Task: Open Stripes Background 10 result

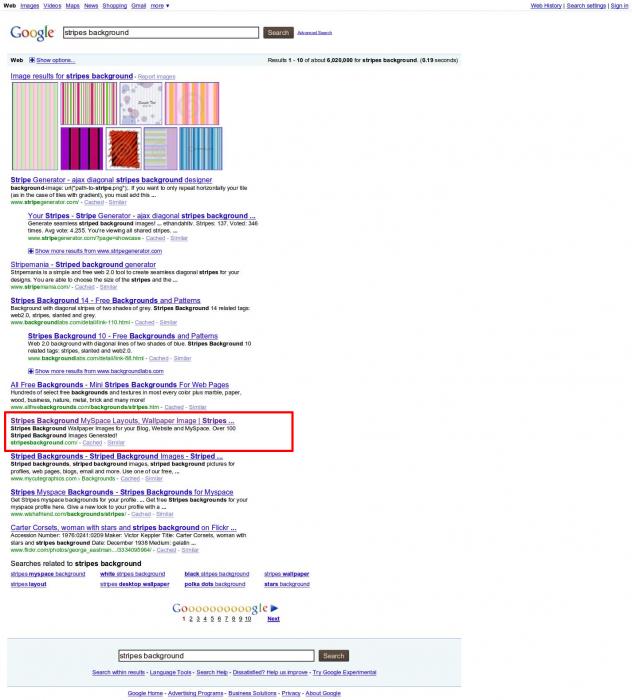Action: click(123, 336)
